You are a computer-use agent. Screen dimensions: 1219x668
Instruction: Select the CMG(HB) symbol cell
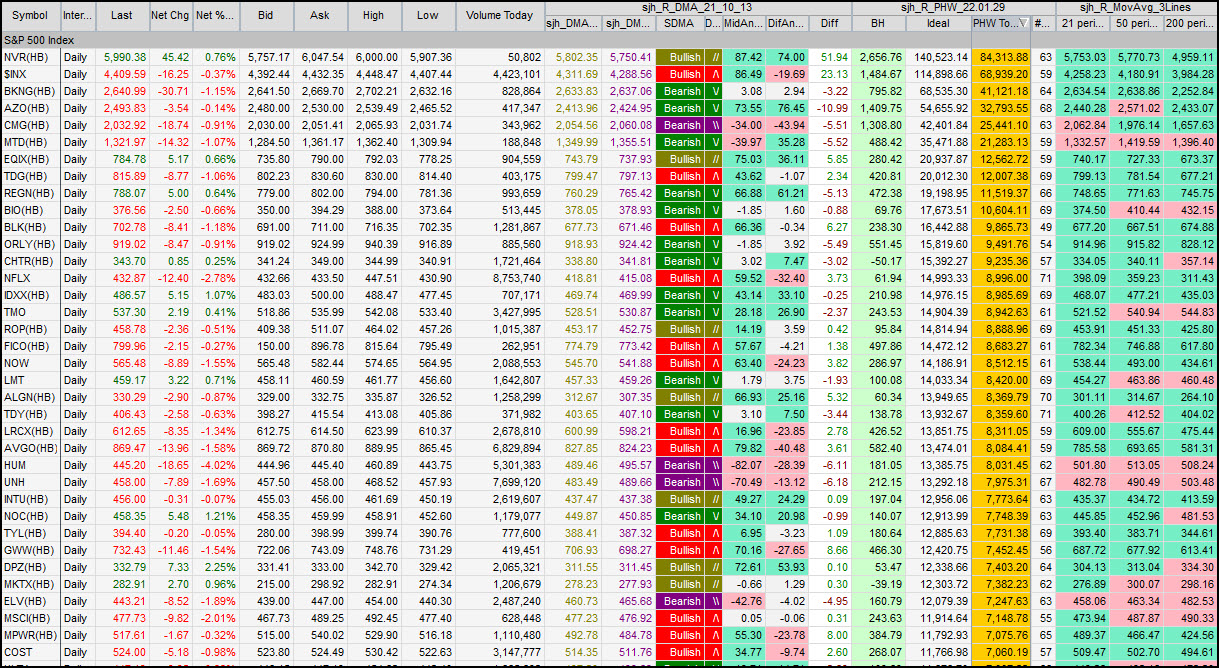(x=30, y=125)
